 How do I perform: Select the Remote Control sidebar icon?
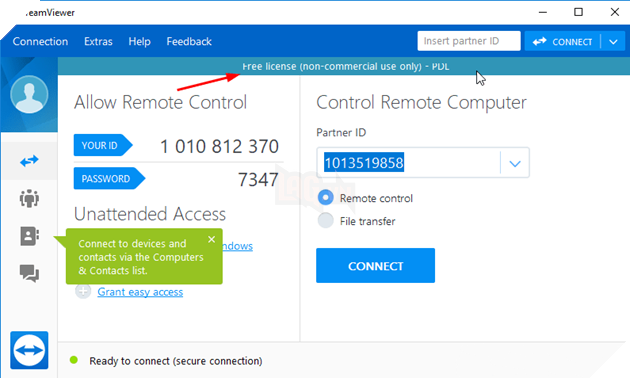click(x=29, y=161)
